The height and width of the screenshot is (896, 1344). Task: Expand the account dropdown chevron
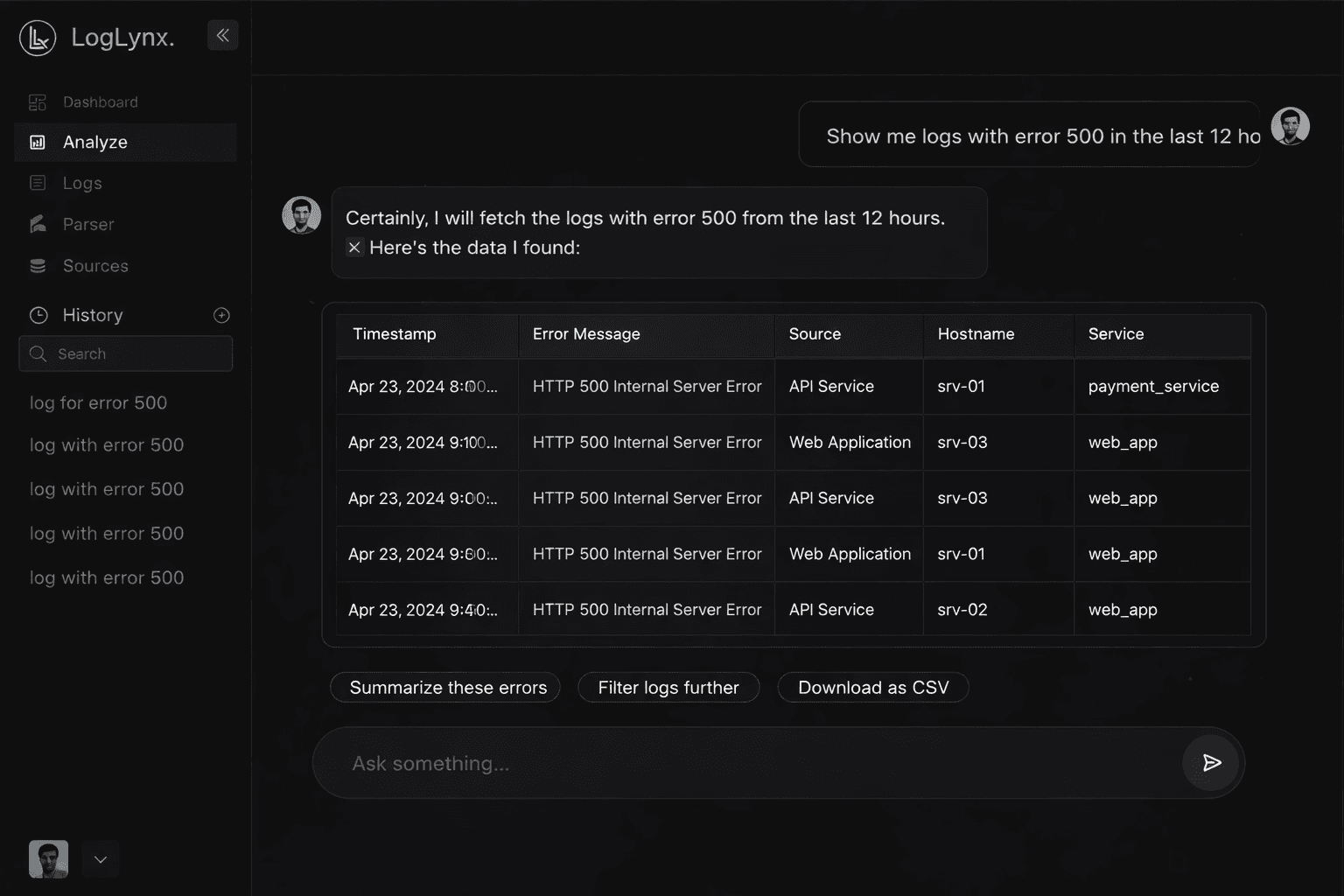click(101, 859)
